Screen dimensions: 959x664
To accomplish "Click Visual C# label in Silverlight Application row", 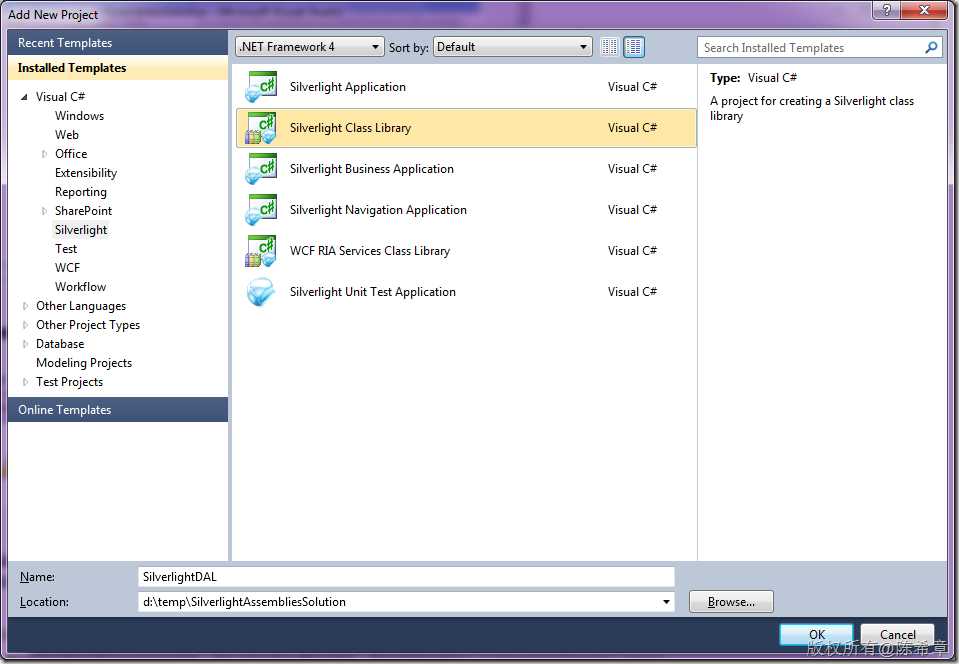I will pos(632,87).
